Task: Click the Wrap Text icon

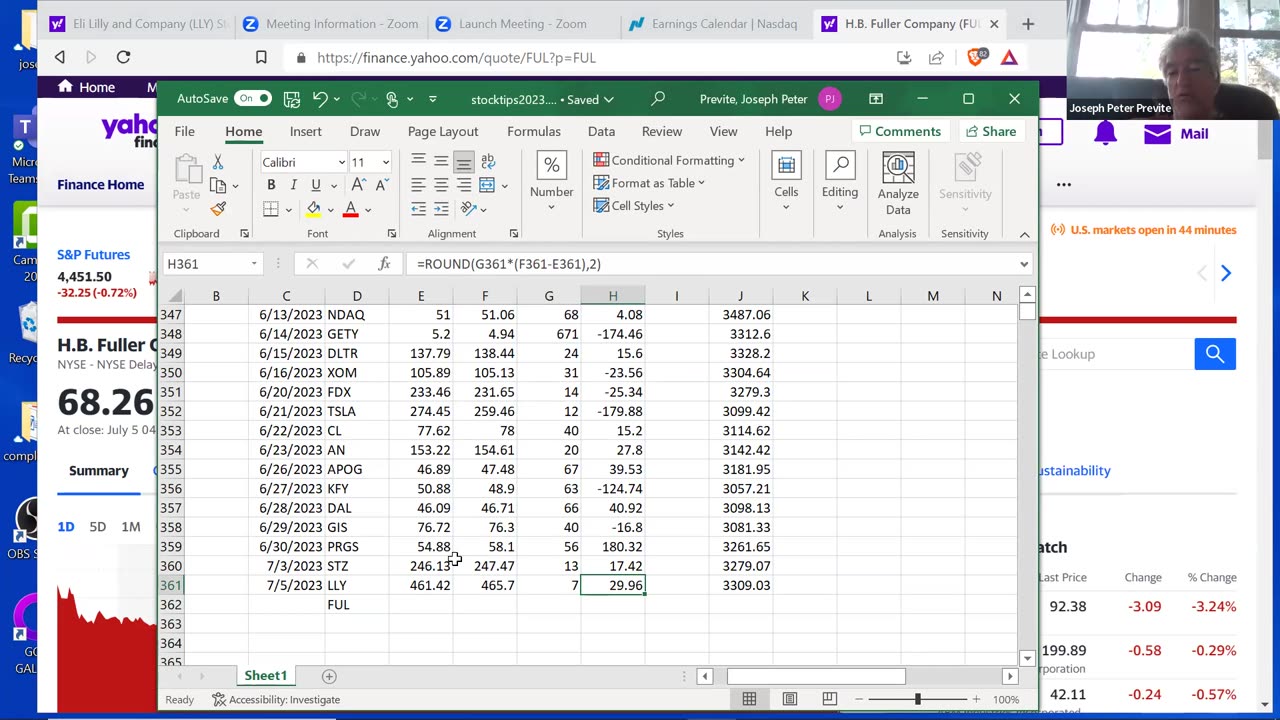Action: pos(488,161)
